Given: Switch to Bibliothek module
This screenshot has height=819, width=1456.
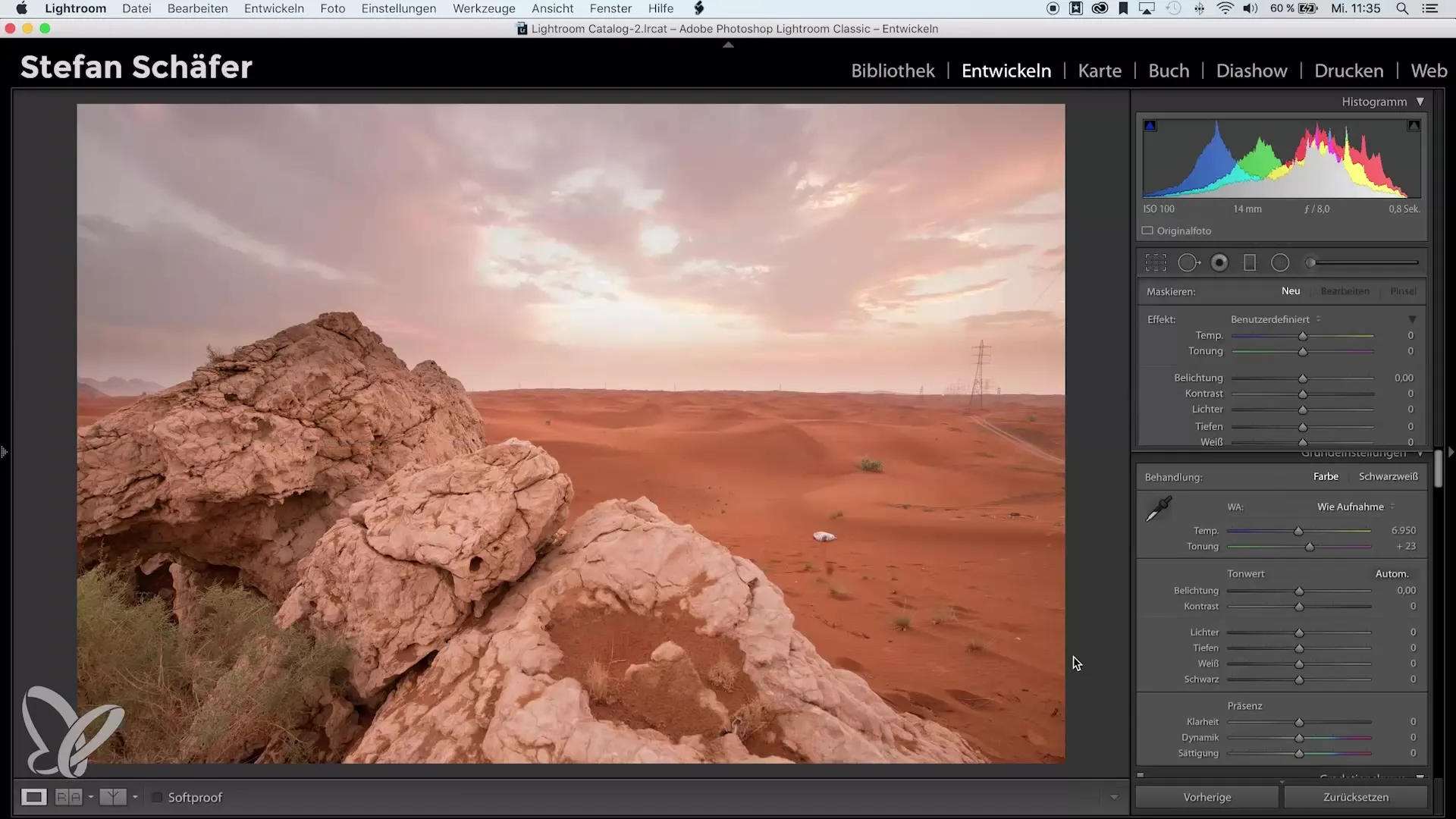Looking at the screenshot, I should [893, 71].
